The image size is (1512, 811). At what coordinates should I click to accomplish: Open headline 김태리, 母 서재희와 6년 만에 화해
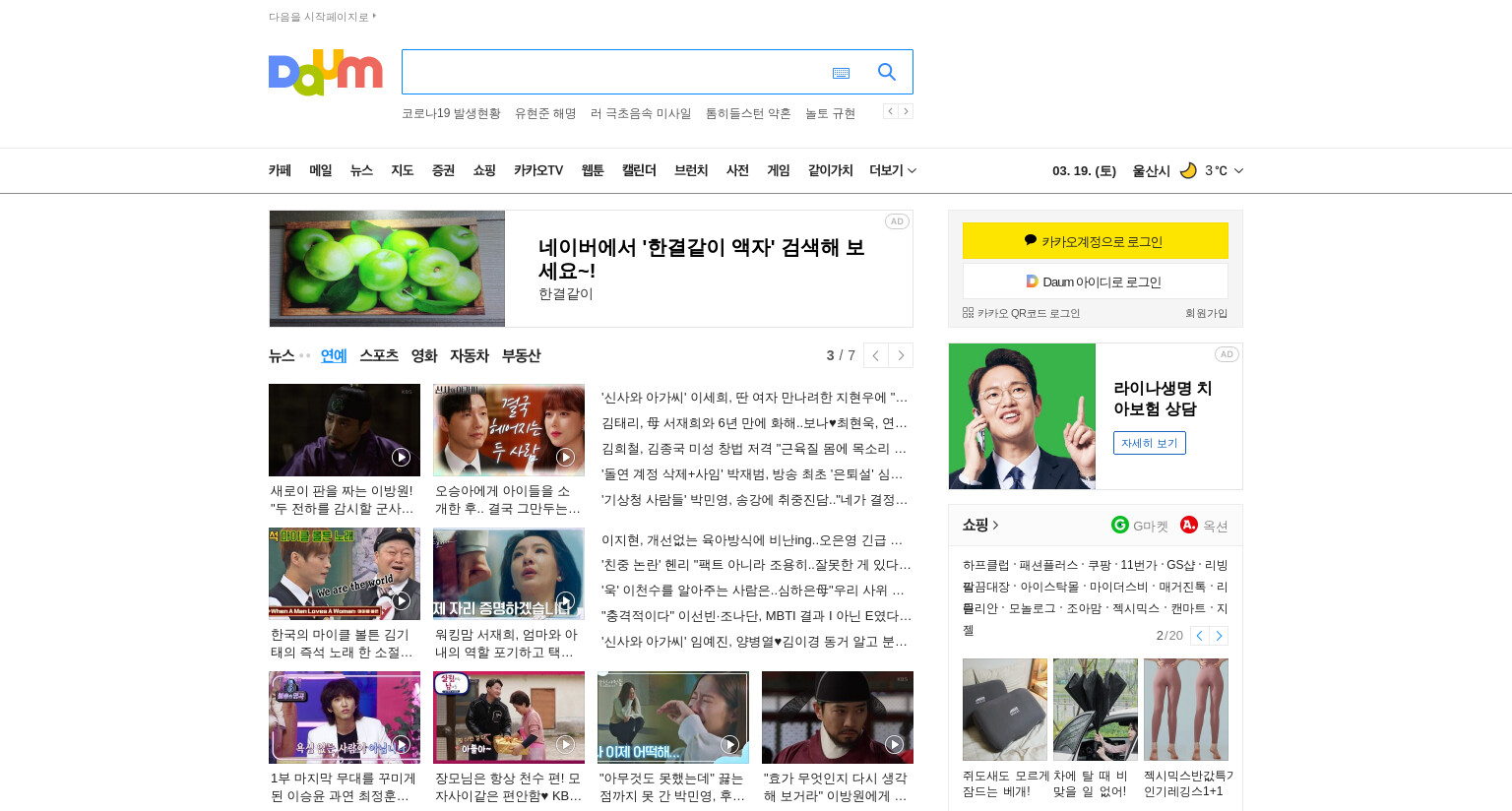pos(755,423)
